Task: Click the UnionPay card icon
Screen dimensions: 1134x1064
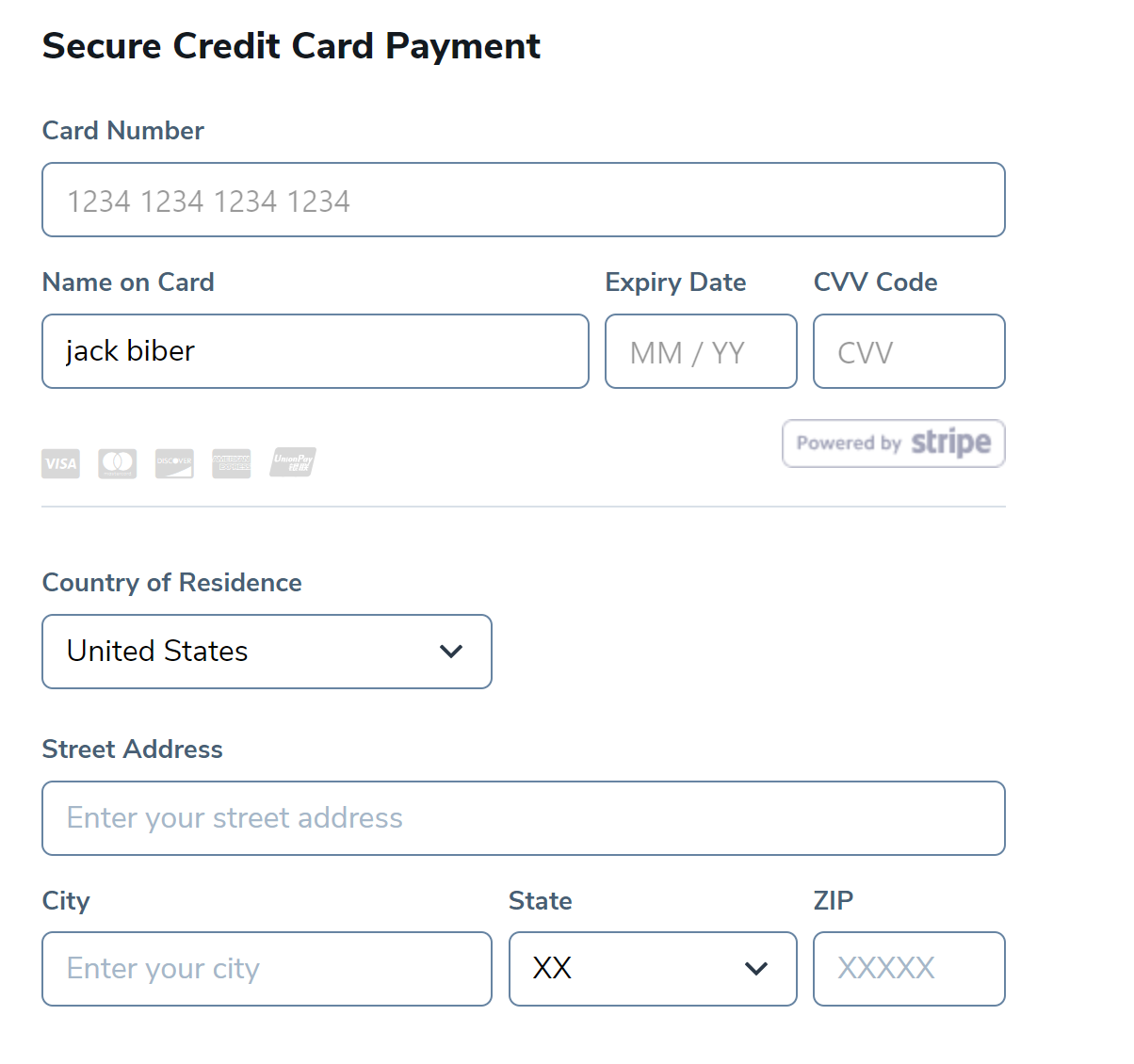Action: [x=293, y=462]
